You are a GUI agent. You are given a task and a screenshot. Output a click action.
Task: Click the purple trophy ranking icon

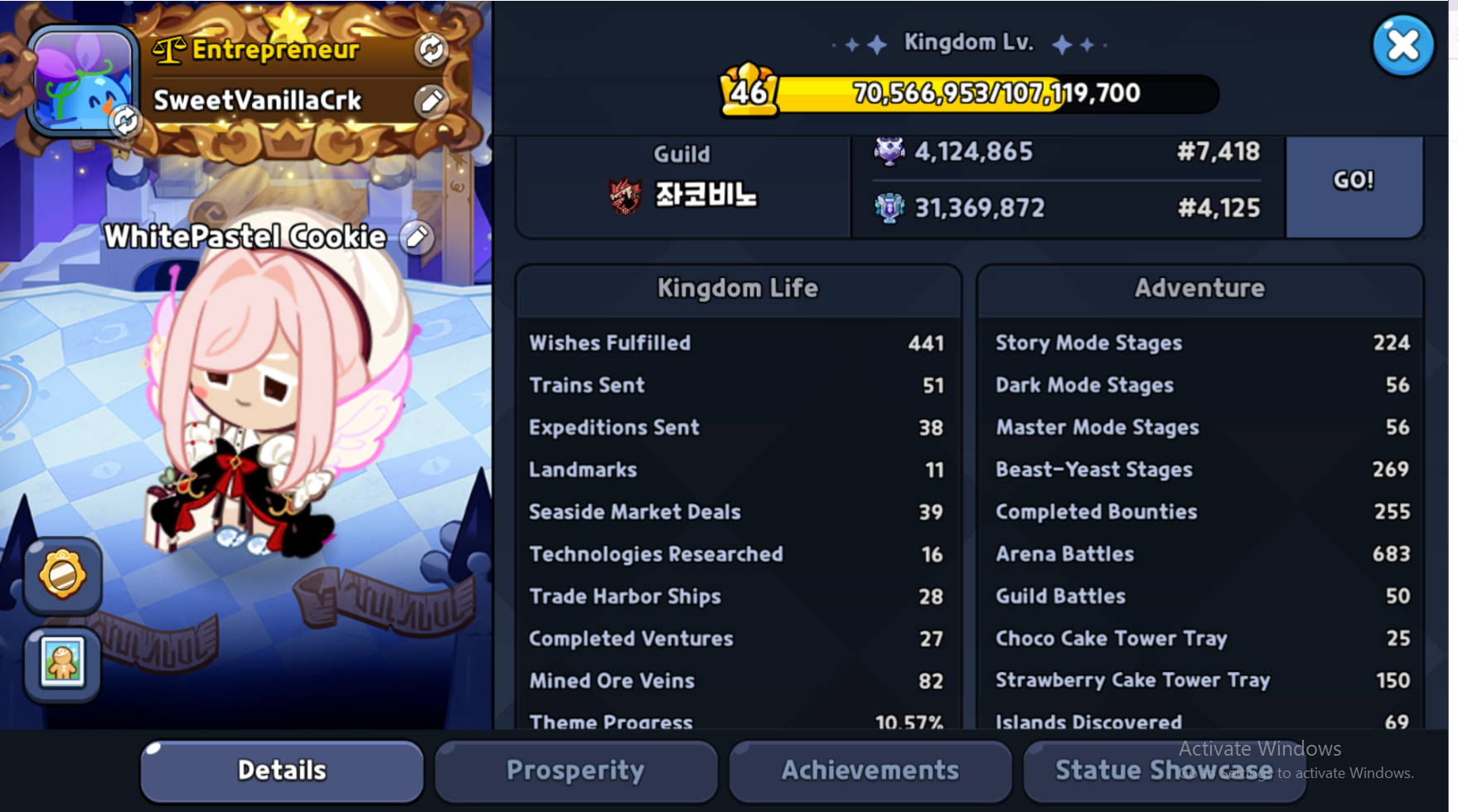(889, 152)
